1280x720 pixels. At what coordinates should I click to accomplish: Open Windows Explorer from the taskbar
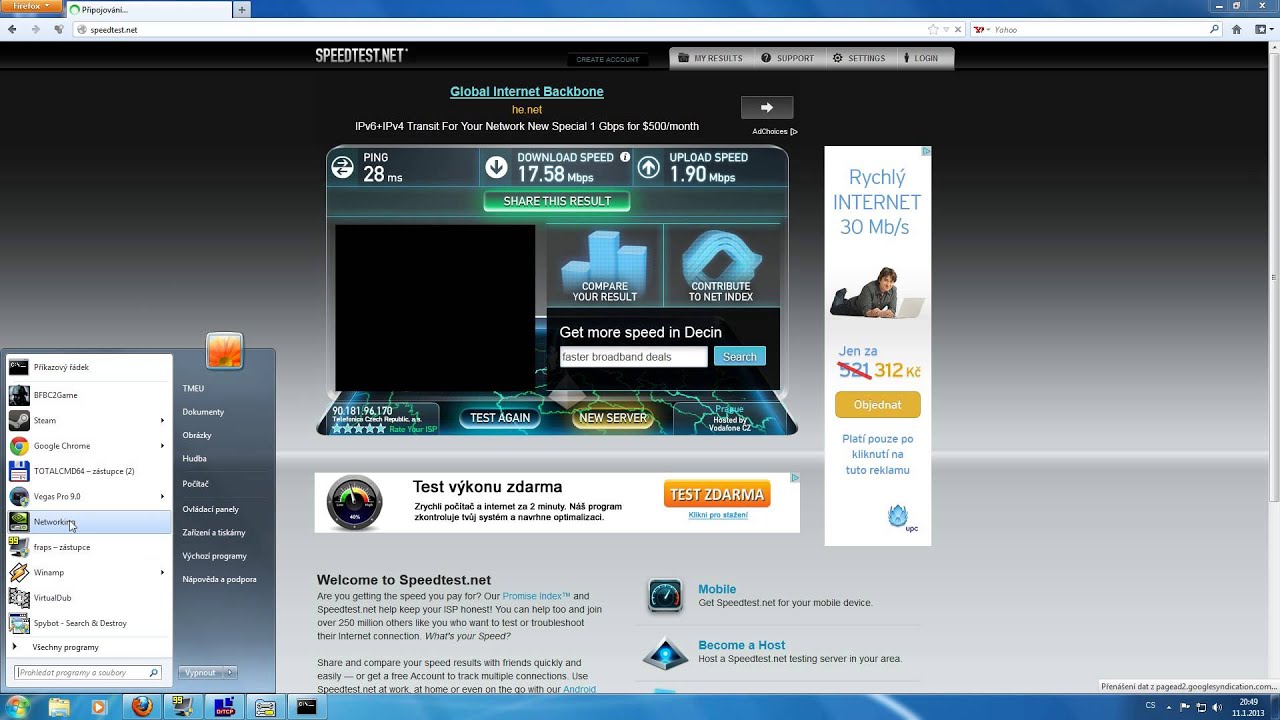pyautogui.click(x=60, y=707)
